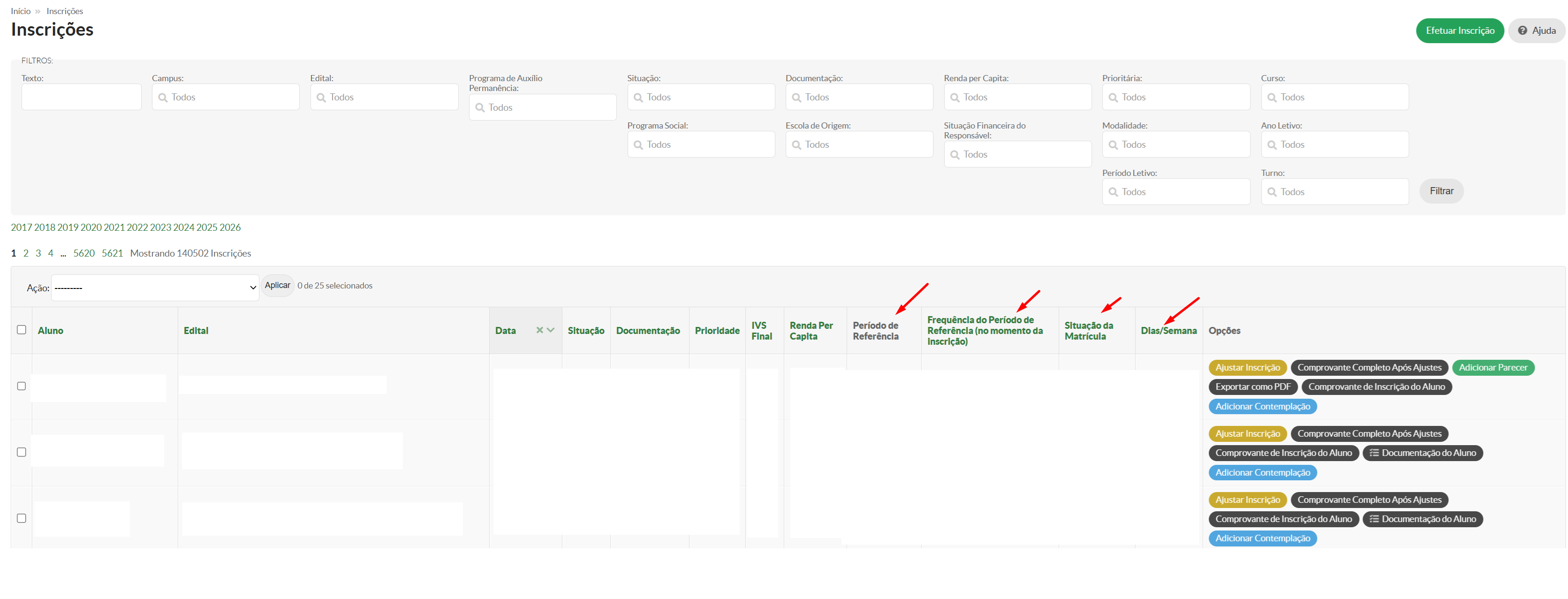Click the Aplicar action button
Screen dimensions: 1568x599
point(278,286)
